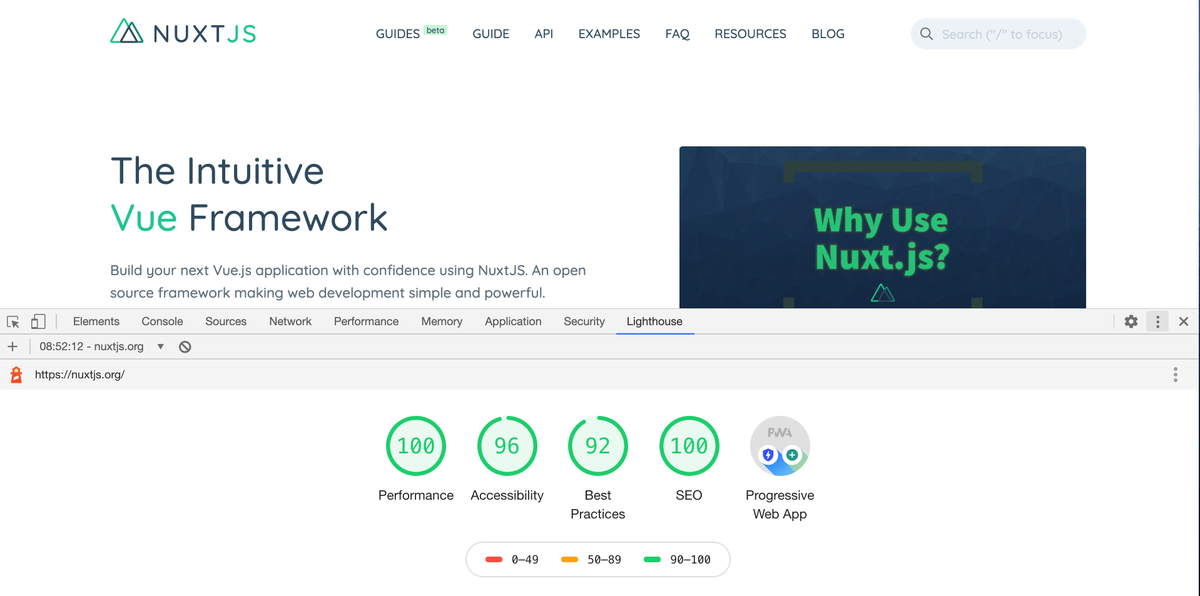Open the EXAMPLES nav link
This screenshot has height=596, width=1200.
(609, 34)
